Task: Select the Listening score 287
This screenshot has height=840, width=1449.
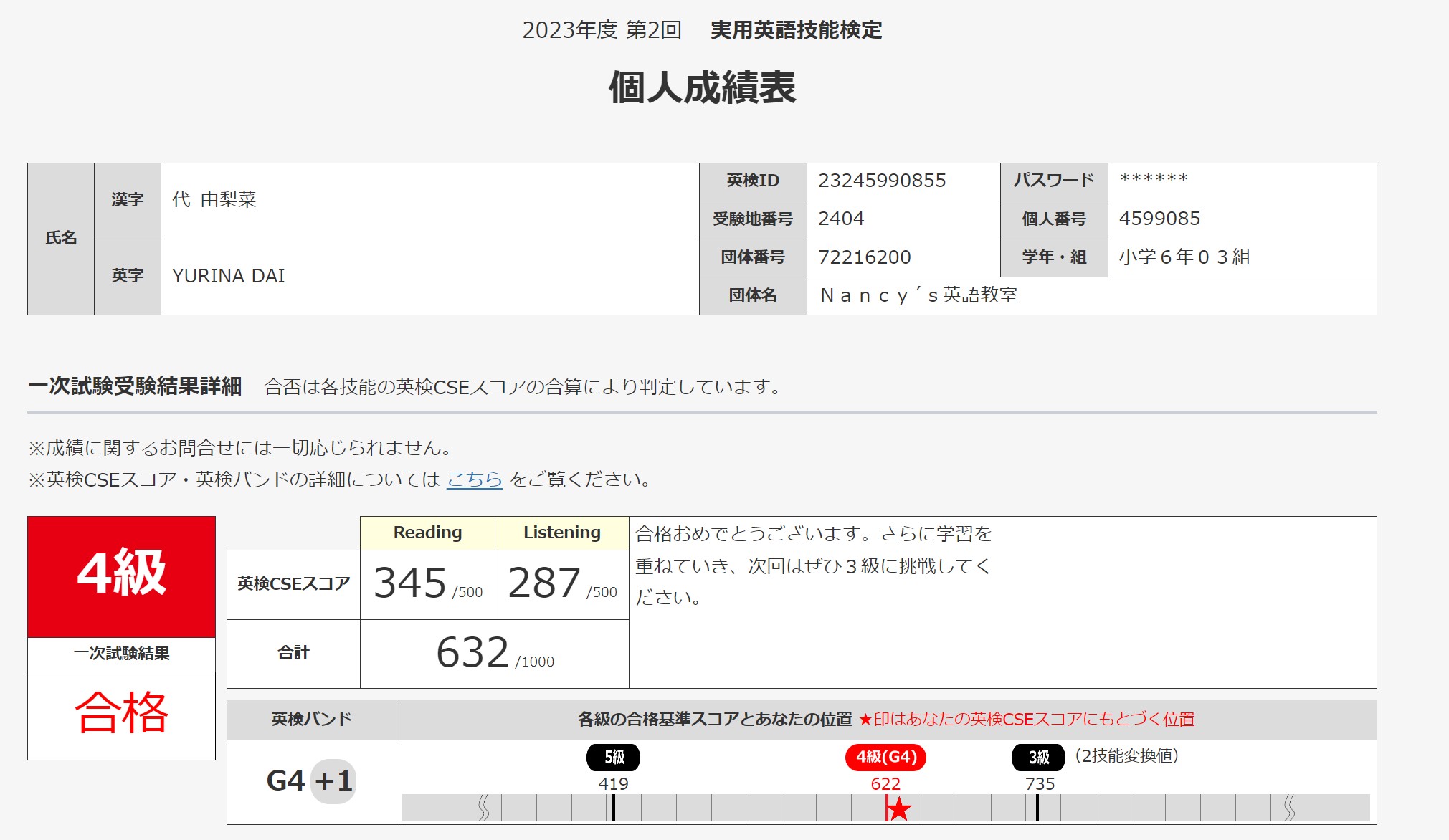Action: click(x=544, y=583)
